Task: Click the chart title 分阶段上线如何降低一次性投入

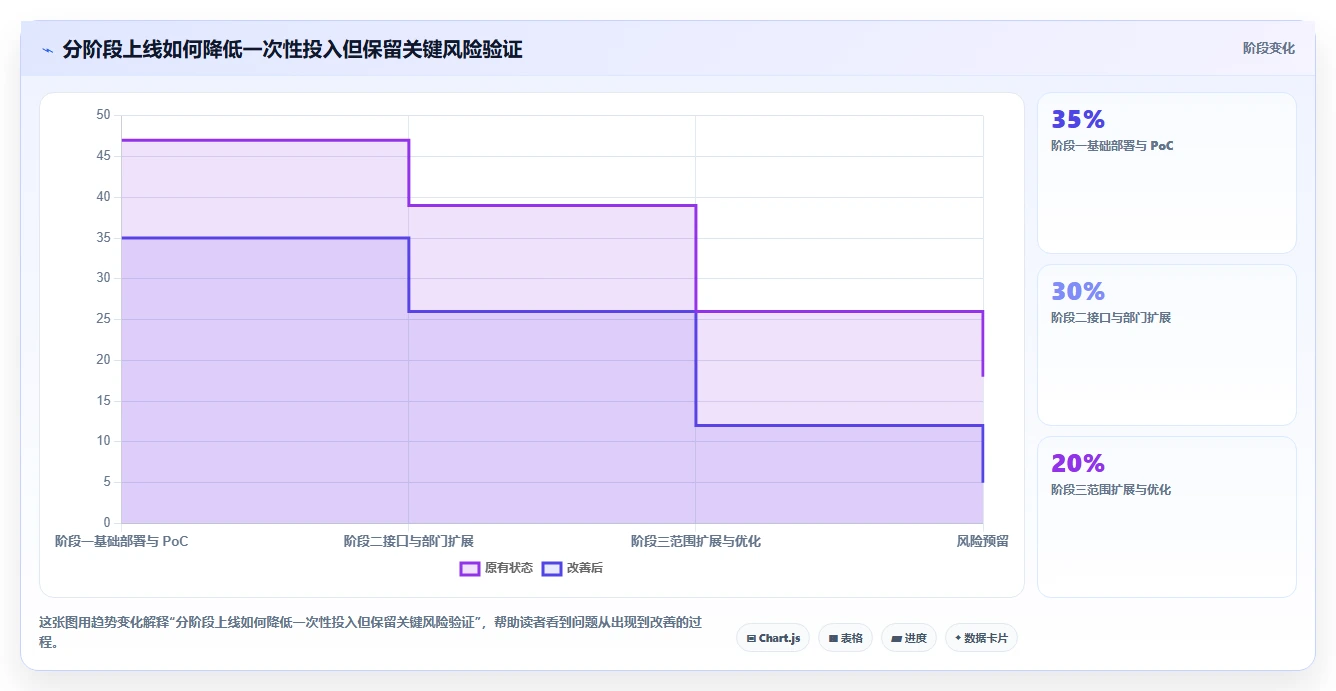Action: (x=292, y=49)
